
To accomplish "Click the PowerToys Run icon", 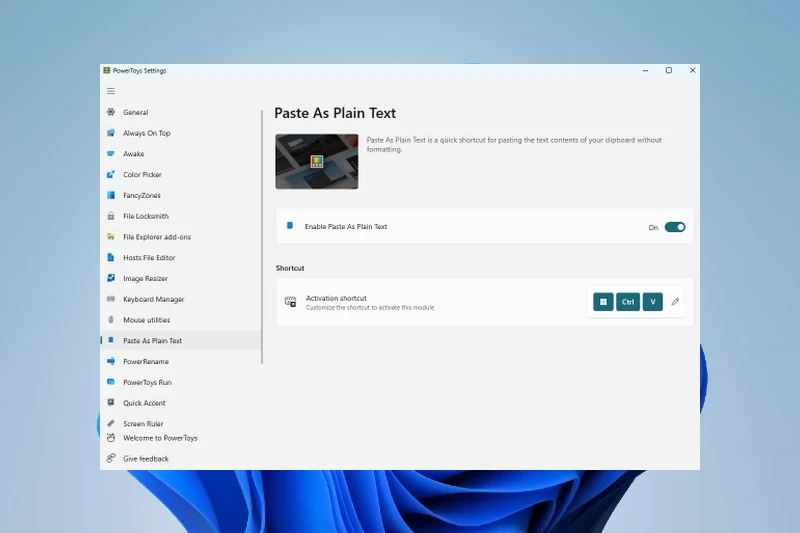I will (x=111, y=382).
